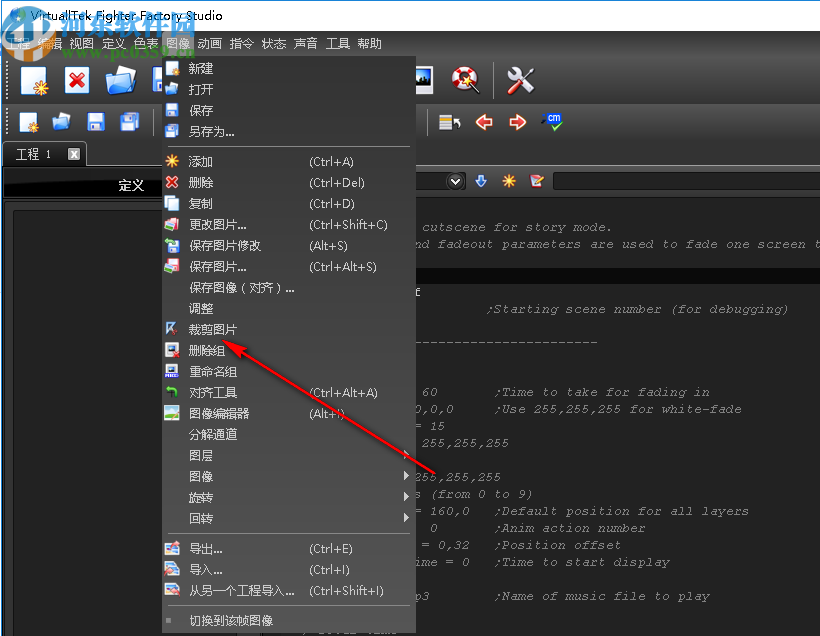Click the new project icon in the top toolbar
Viewport: 820px width, 636px height.
(35, 81)
